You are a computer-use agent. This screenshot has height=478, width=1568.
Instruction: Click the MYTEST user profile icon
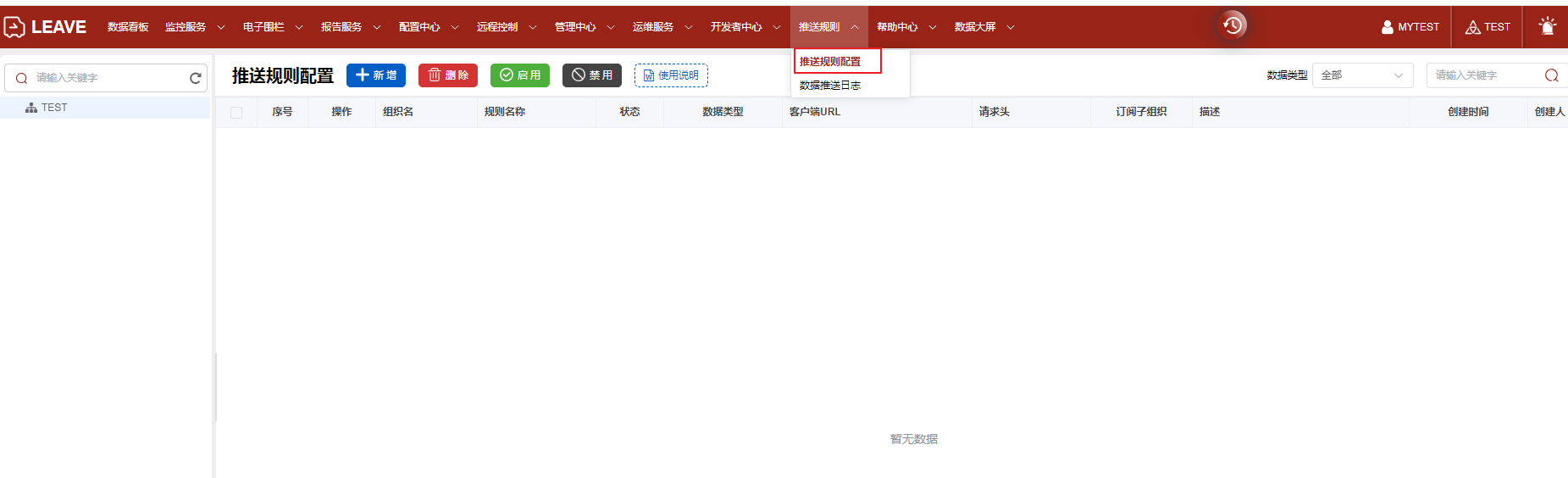pos(1388,27)
